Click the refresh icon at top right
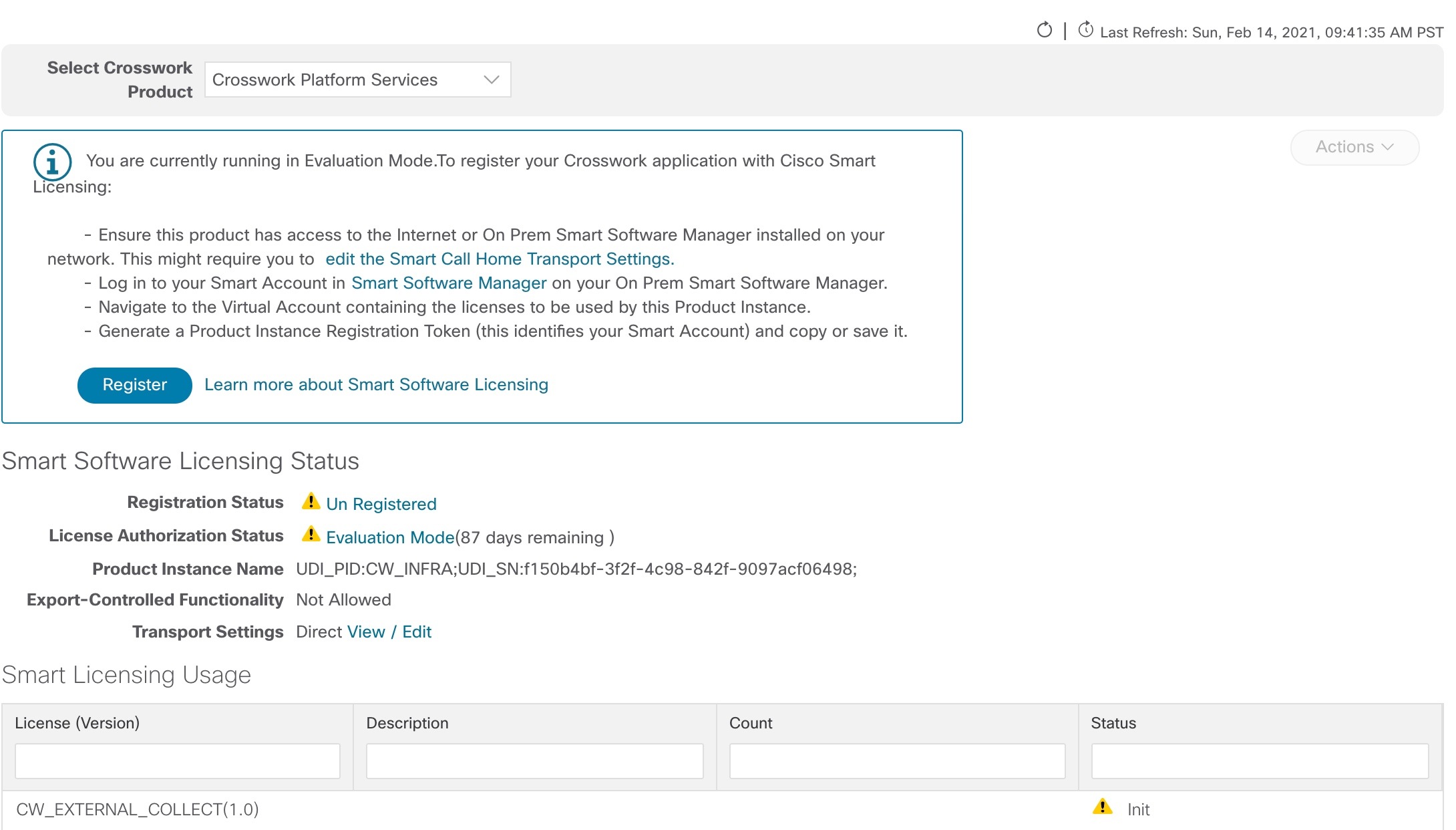The width and height of the screenshot is (1456, 830). click(x=1044, y=30)
